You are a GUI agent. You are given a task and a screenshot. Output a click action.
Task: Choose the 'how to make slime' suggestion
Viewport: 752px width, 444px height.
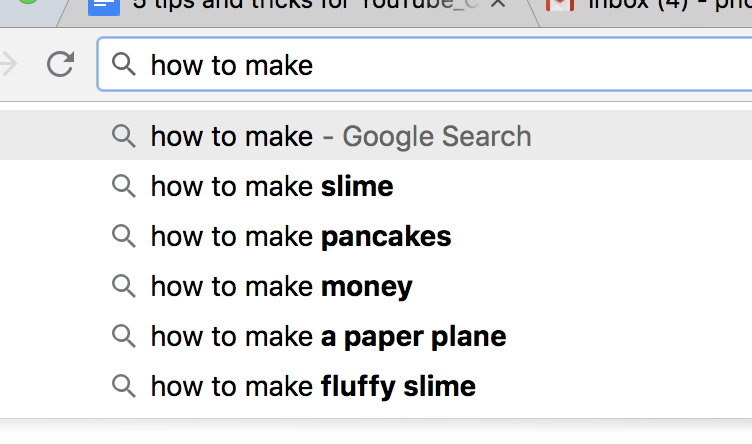click(376, 186)
